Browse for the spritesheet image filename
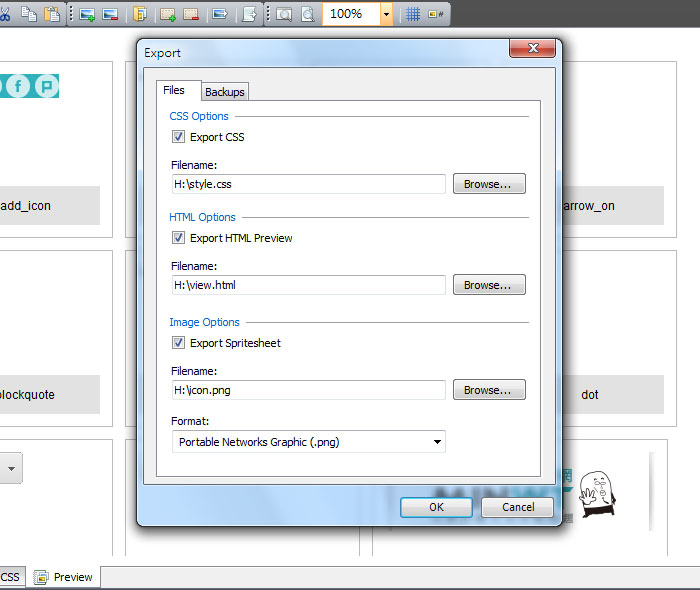The height and width of the screenshot is (590, 700). coord(489,390)
